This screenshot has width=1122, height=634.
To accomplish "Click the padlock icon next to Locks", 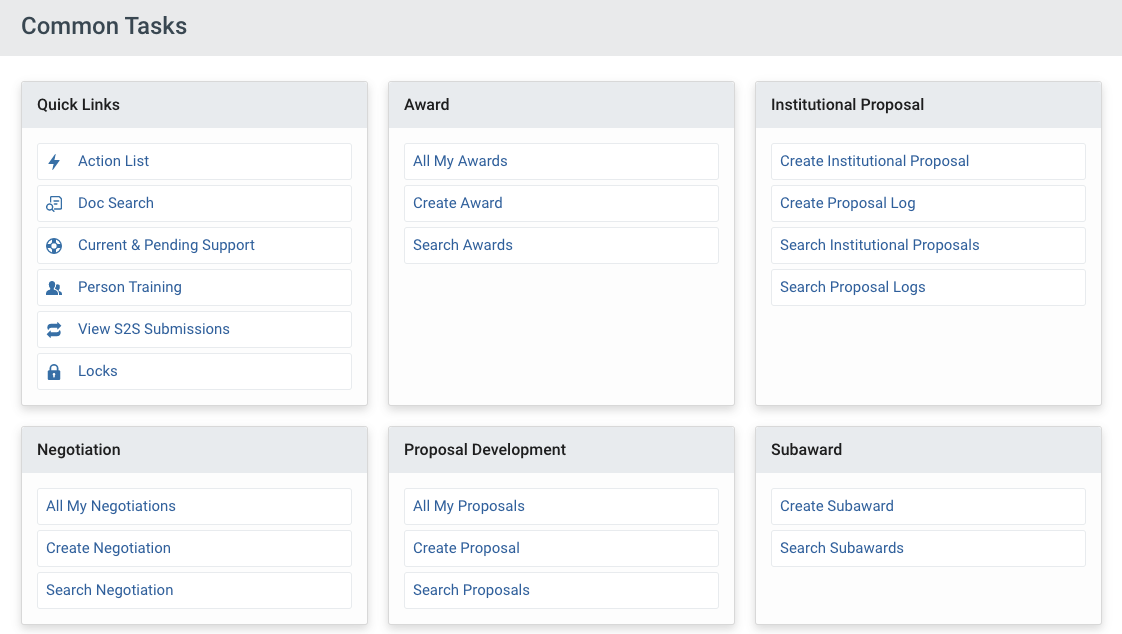I will [54, 371].
